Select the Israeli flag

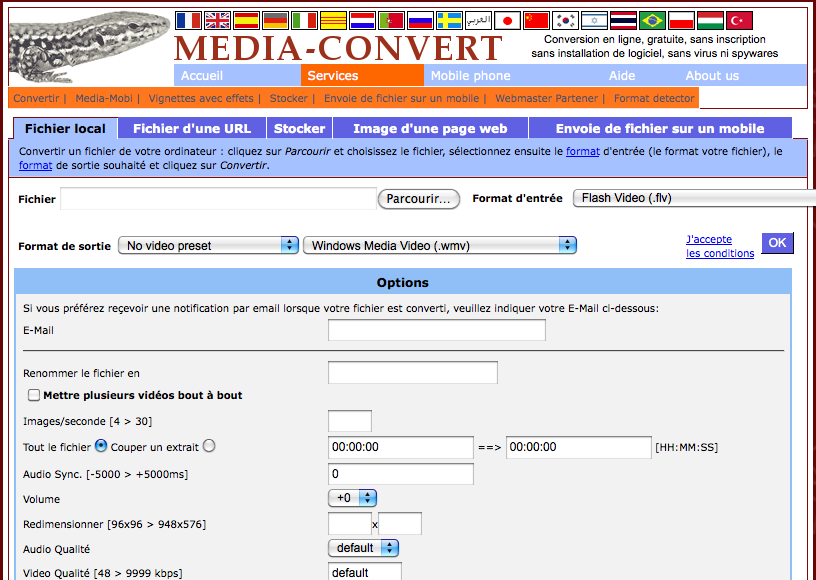pos(594,20)
